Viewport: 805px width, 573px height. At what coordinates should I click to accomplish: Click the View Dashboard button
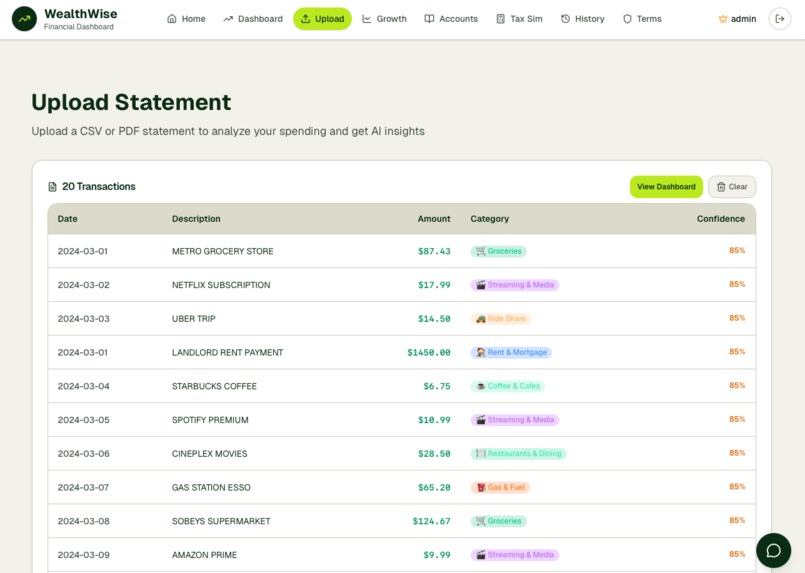(666, 187)
